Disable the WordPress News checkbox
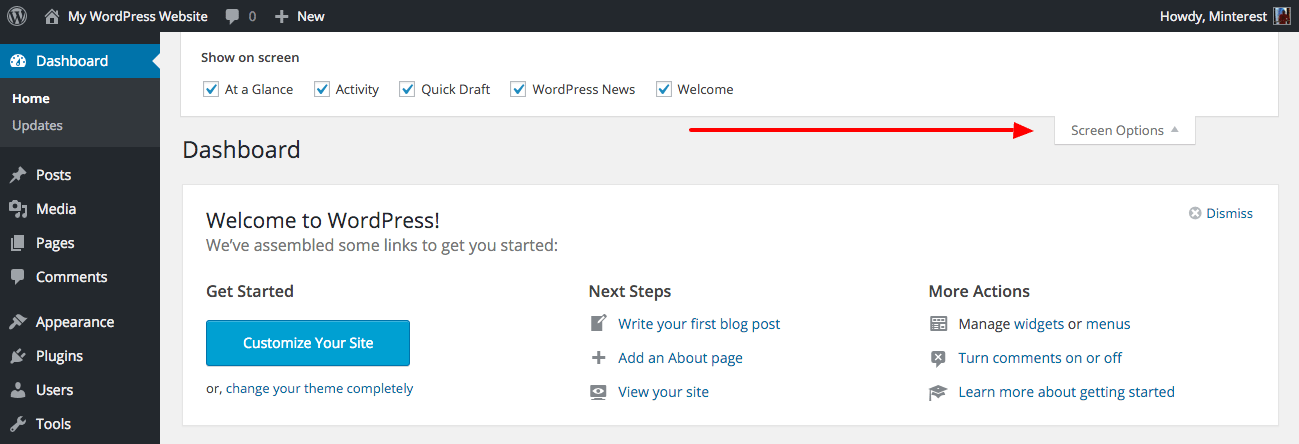 [x=518, y=89]
